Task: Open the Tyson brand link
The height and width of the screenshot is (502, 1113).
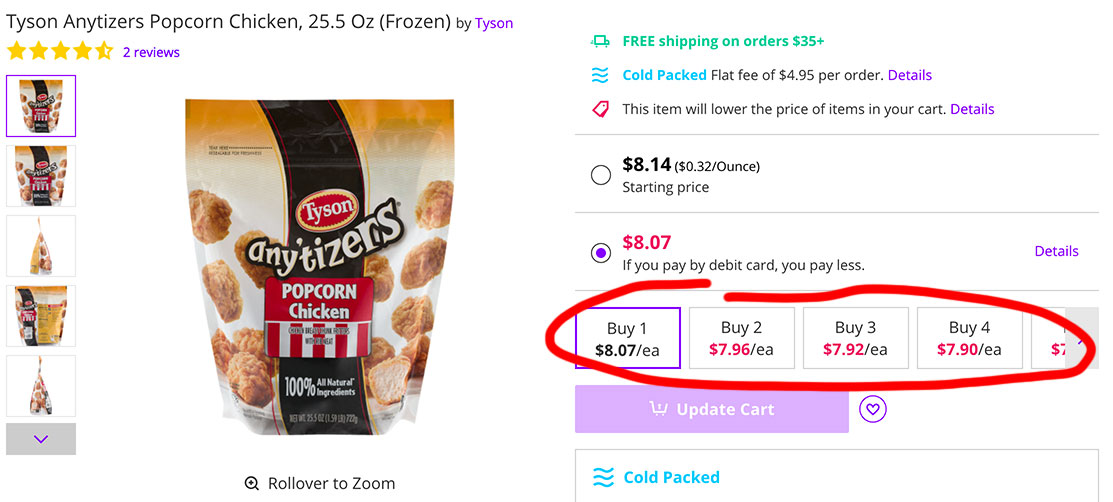Action: pos(494,23)
